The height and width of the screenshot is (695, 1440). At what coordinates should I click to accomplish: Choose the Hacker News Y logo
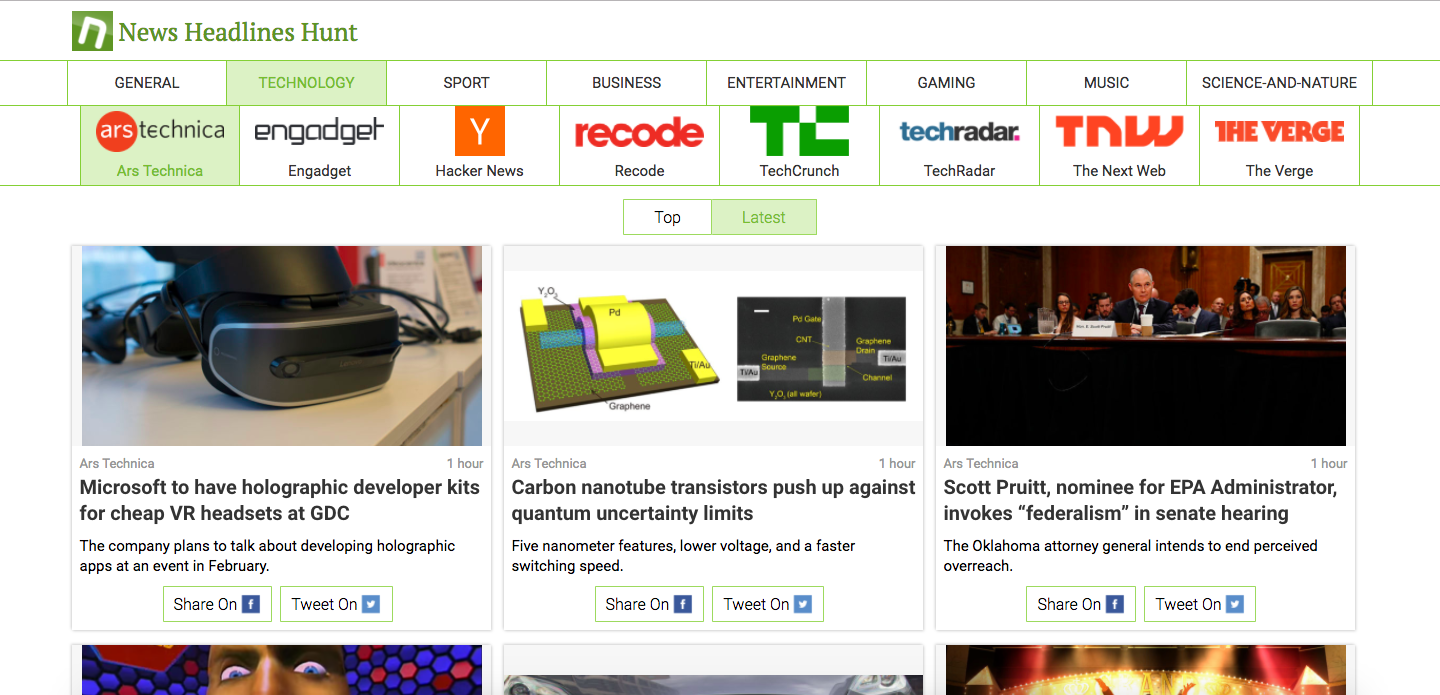(480, 131)
